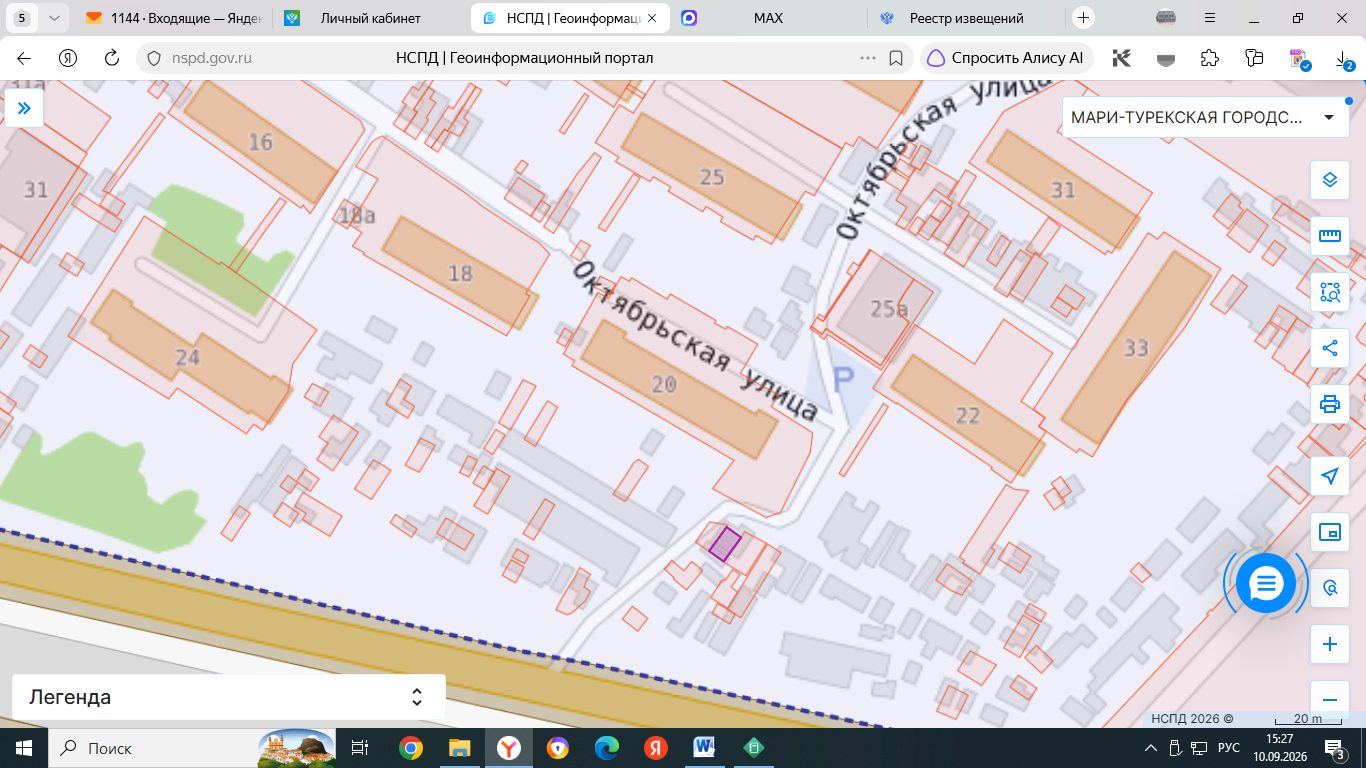Zoom in with the plus button
The width and height of the screenshot is (1366, 768).
click(x=1330, y=645)
